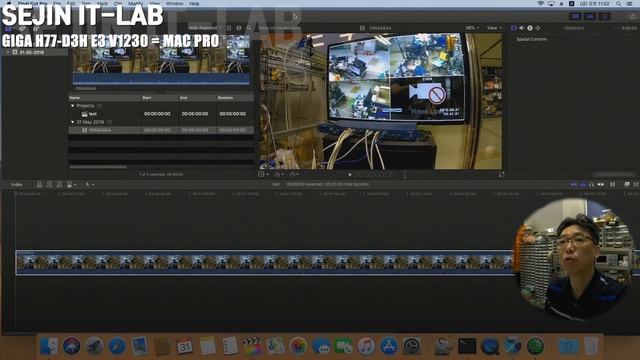Click the browser list horizontal scrollbar
This screenshot has width=640, height=360.
(98, 167)
